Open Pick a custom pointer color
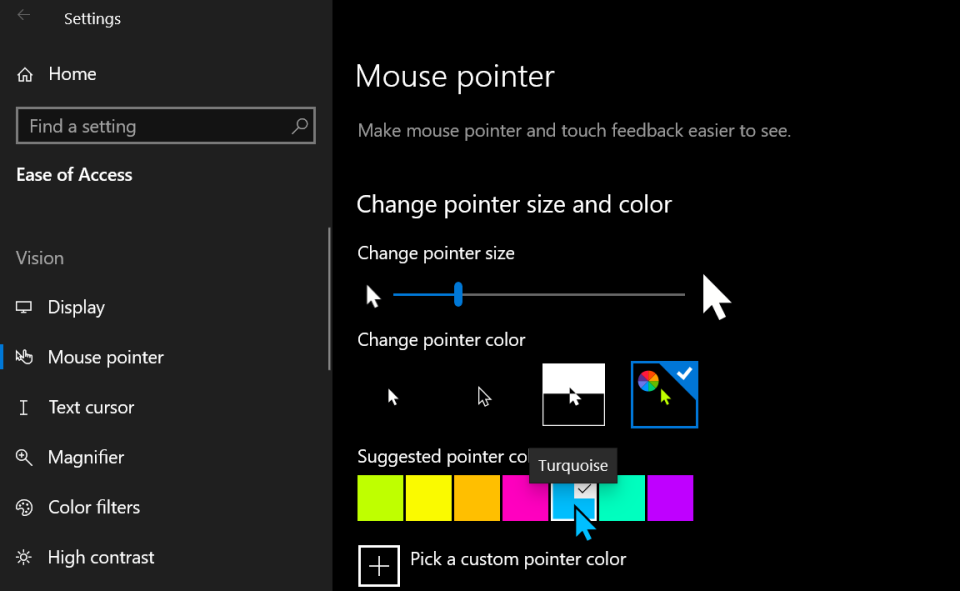 pos(379,566)
